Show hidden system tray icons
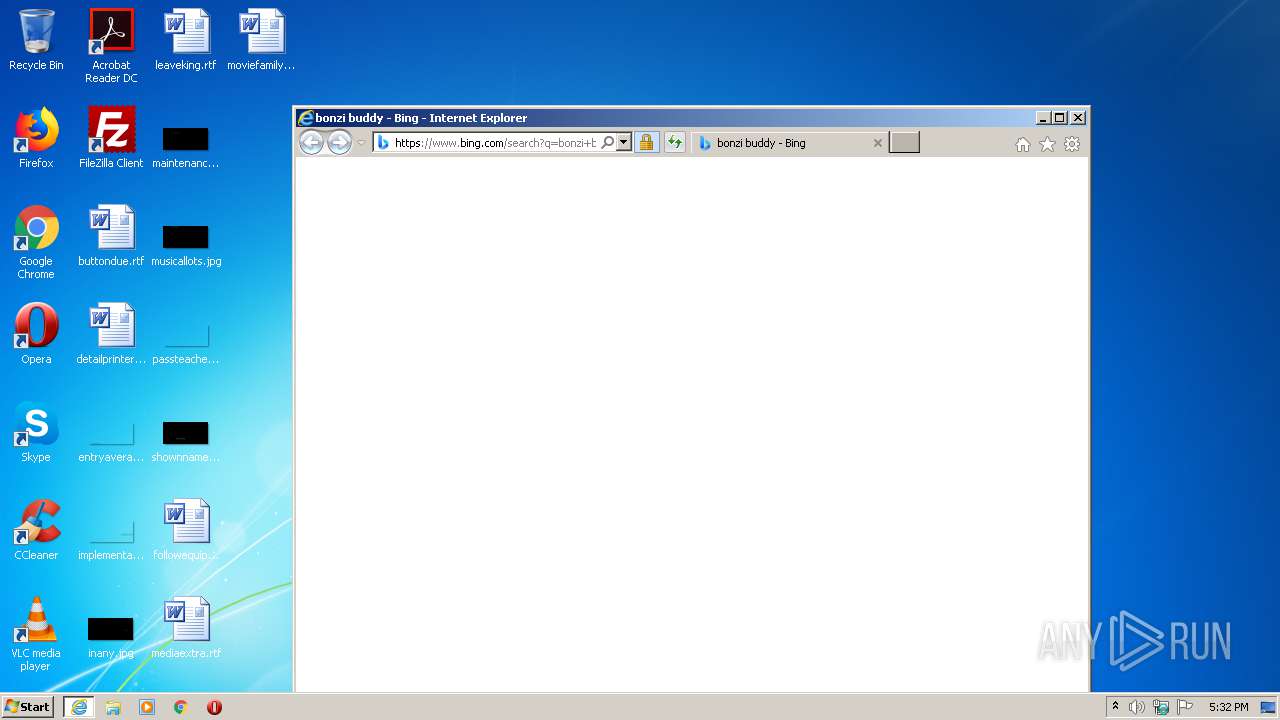The image size is (1280, 720). click(x=1115, y=707)
